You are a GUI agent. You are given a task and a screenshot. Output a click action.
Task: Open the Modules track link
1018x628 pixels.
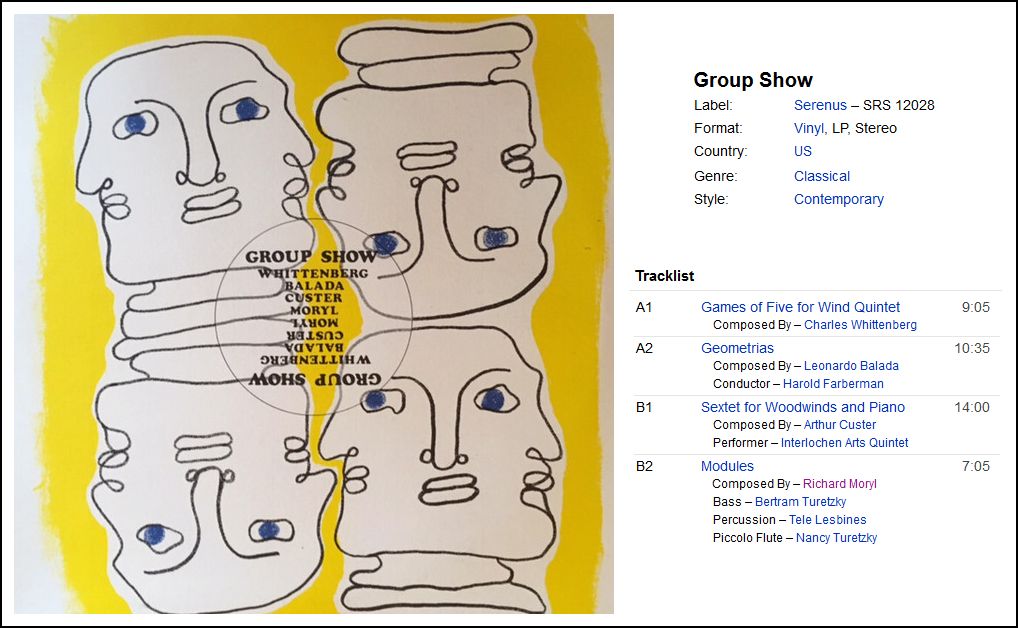[727, 466]
